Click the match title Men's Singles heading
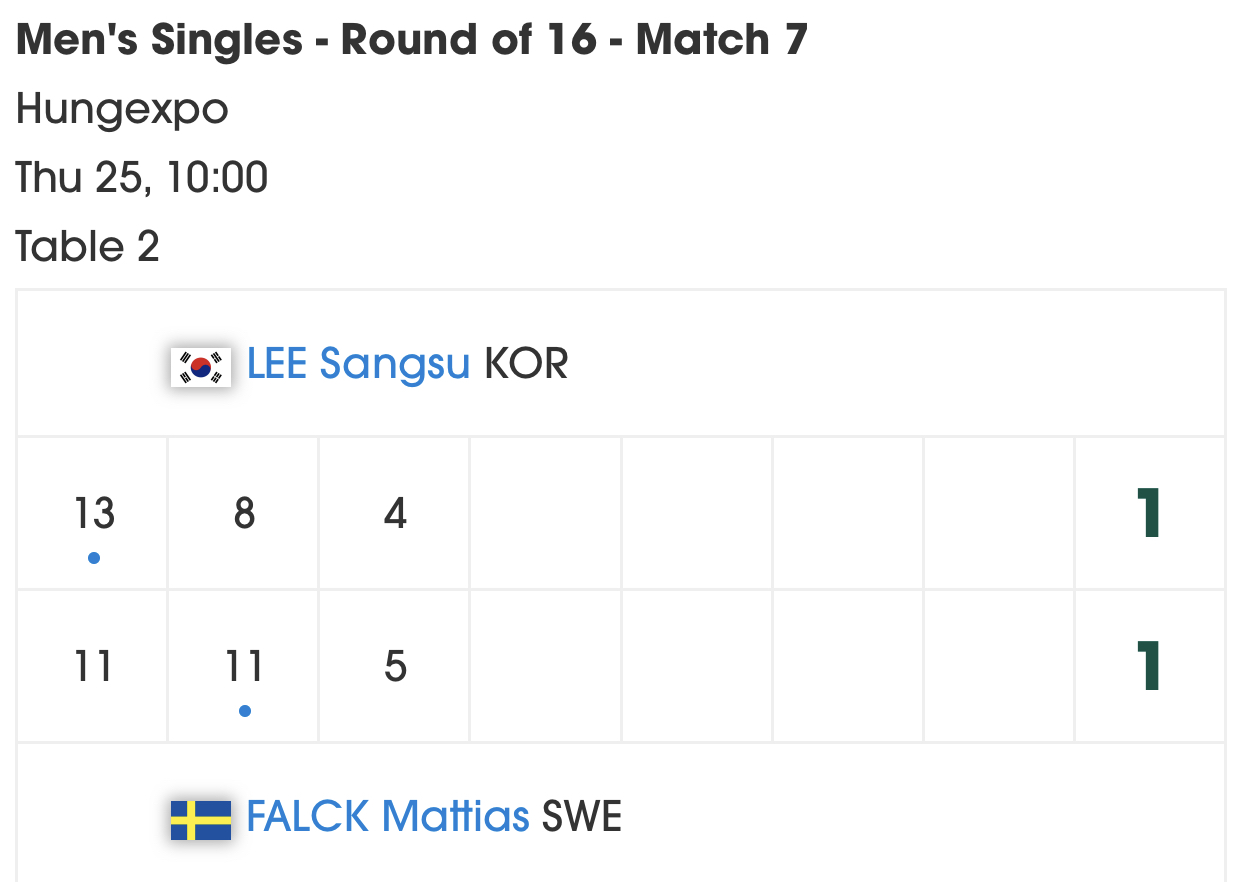 point(412,41)
